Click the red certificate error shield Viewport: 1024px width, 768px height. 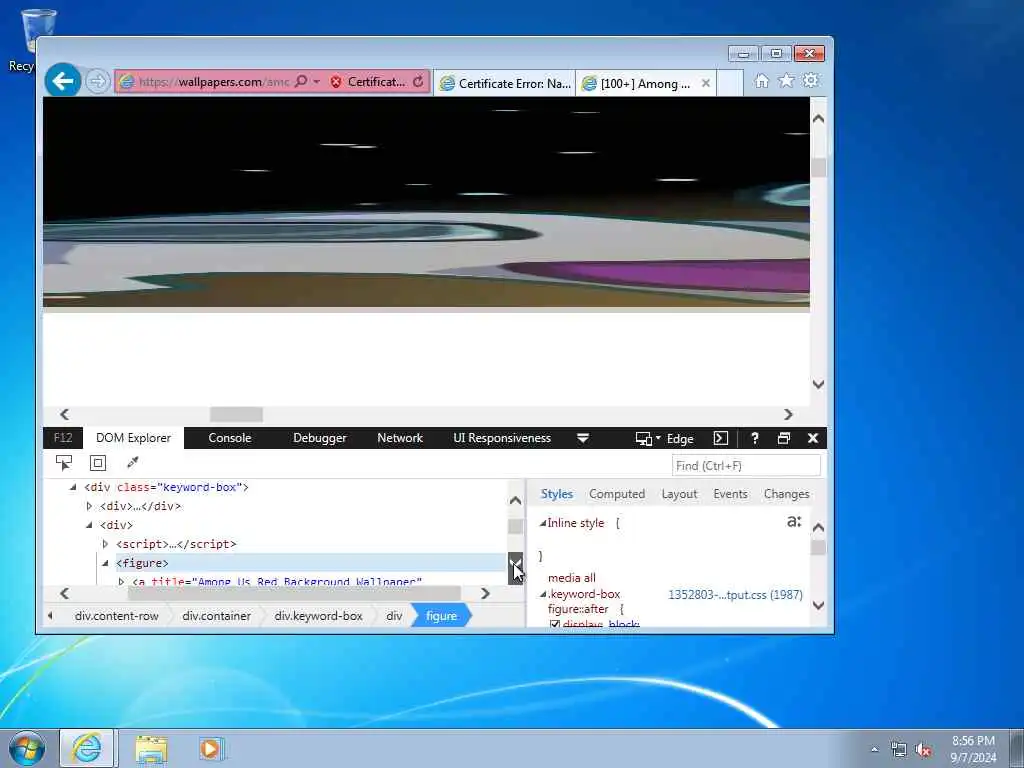(336, 82)
